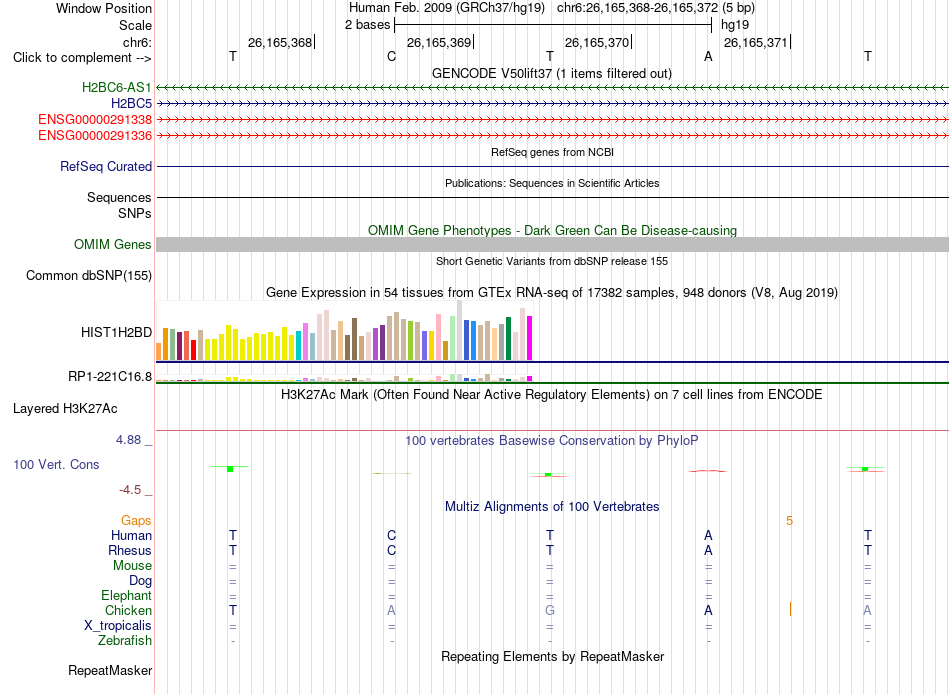Click 'Repeating Elements by RepeatMasker' title
This screenshot has height=694, width=950.
pos(552,656)
